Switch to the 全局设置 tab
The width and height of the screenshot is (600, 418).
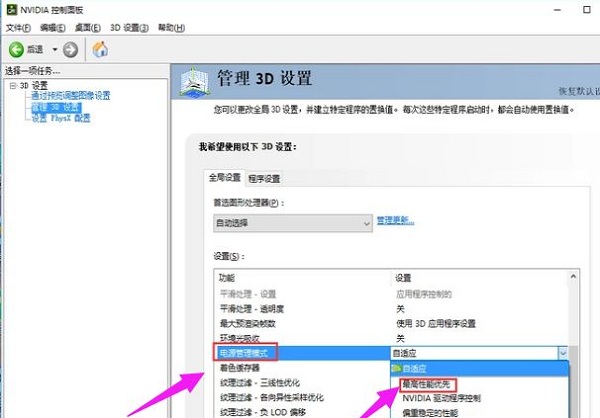pos(225,178)
